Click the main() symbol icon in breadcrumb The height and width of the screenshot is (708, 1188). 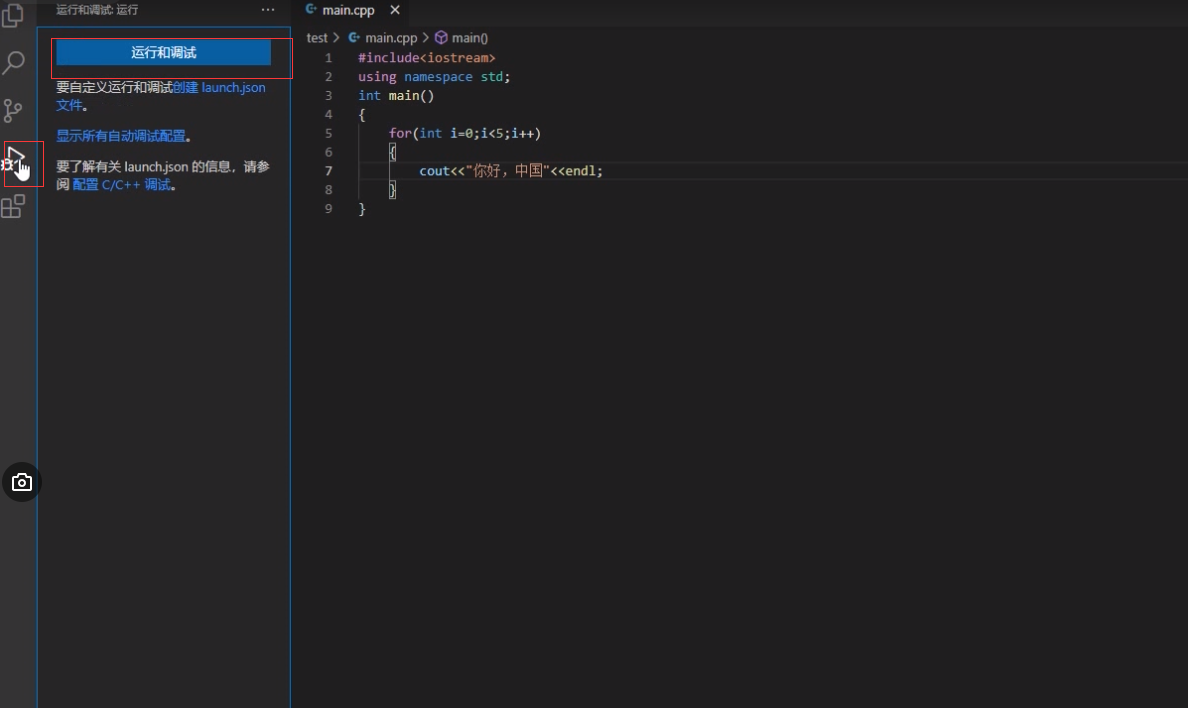(x=440, y=37)
